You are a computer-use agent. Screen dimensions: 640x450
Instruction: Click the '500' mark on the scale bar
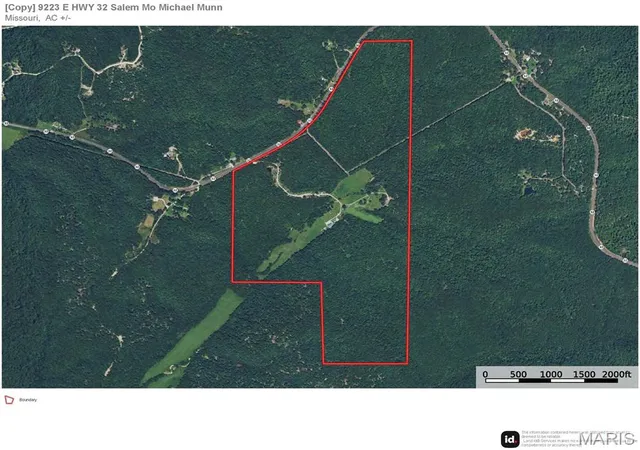click(518, 374)
